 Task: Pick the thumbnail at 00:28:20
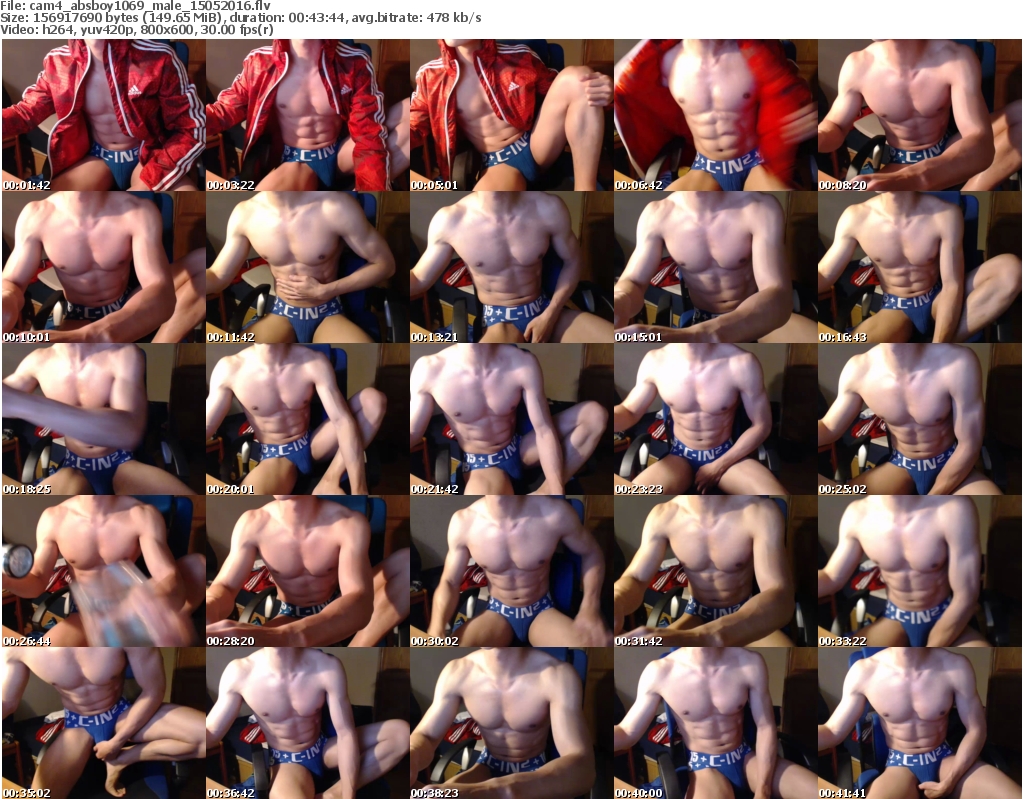click(308, 572)
